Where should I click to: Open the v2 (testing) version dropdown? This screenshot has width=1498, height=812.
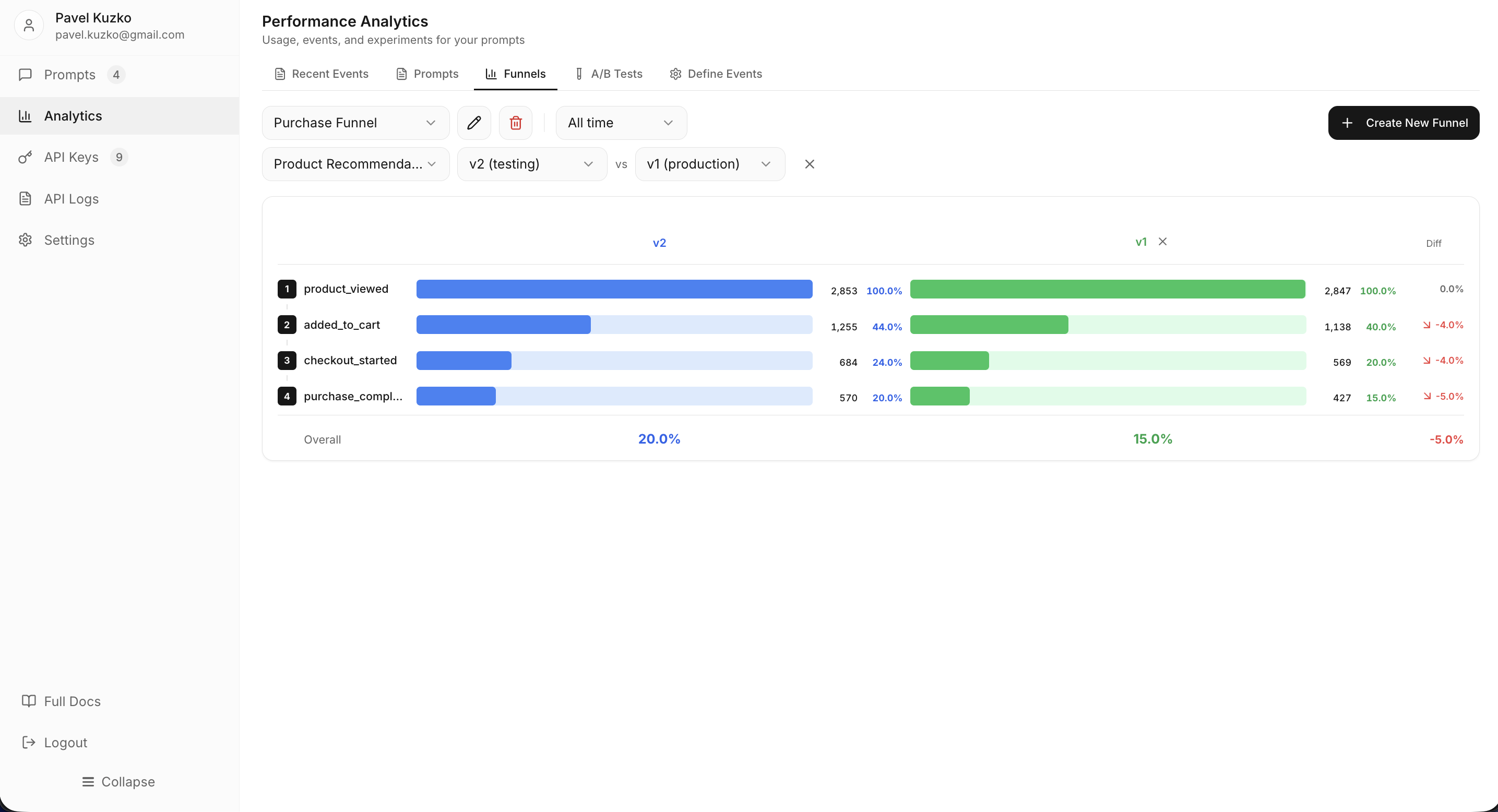click(x=531, y=164)
